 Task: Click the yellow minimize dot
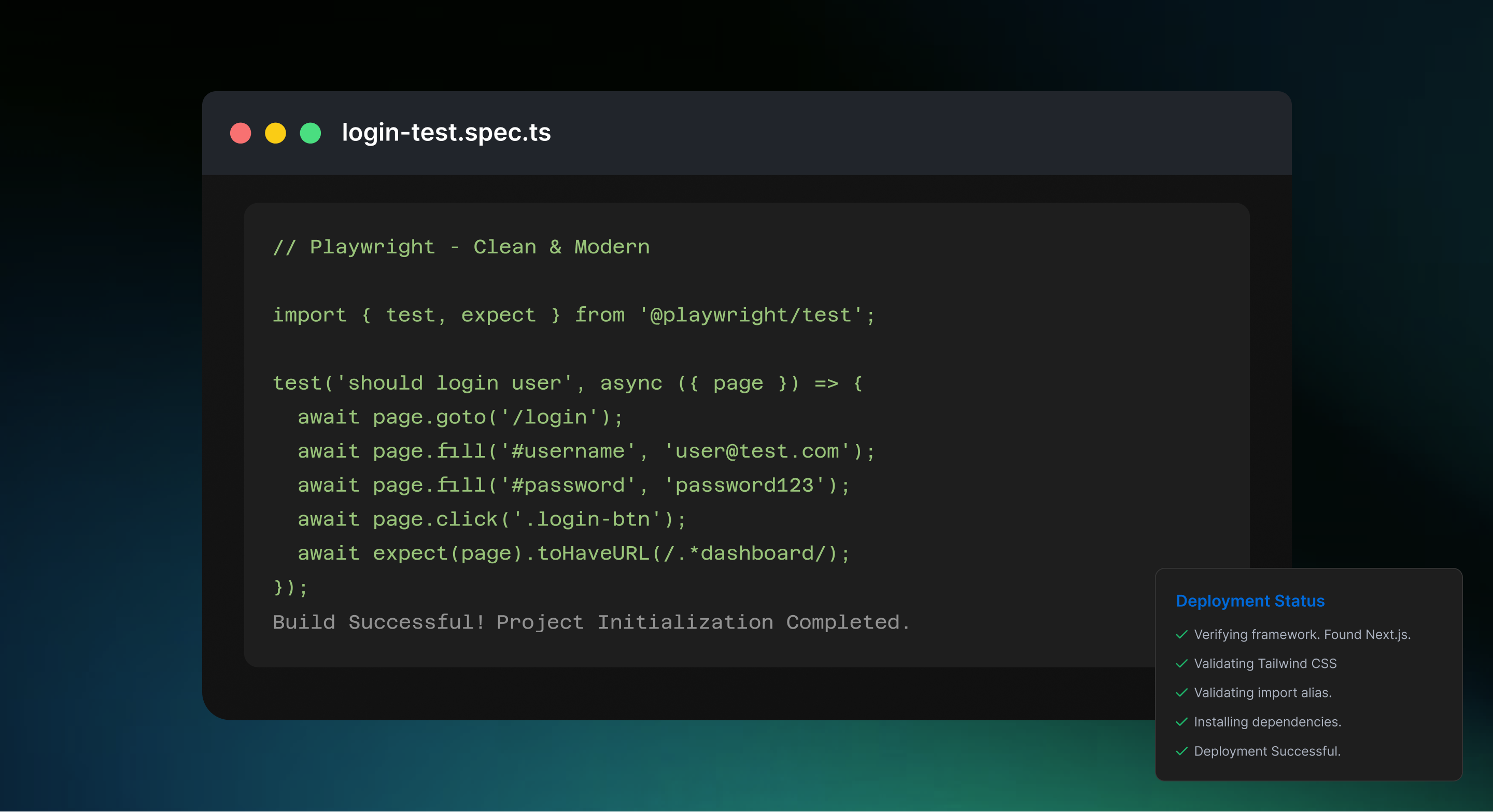(x=275, y=133)
